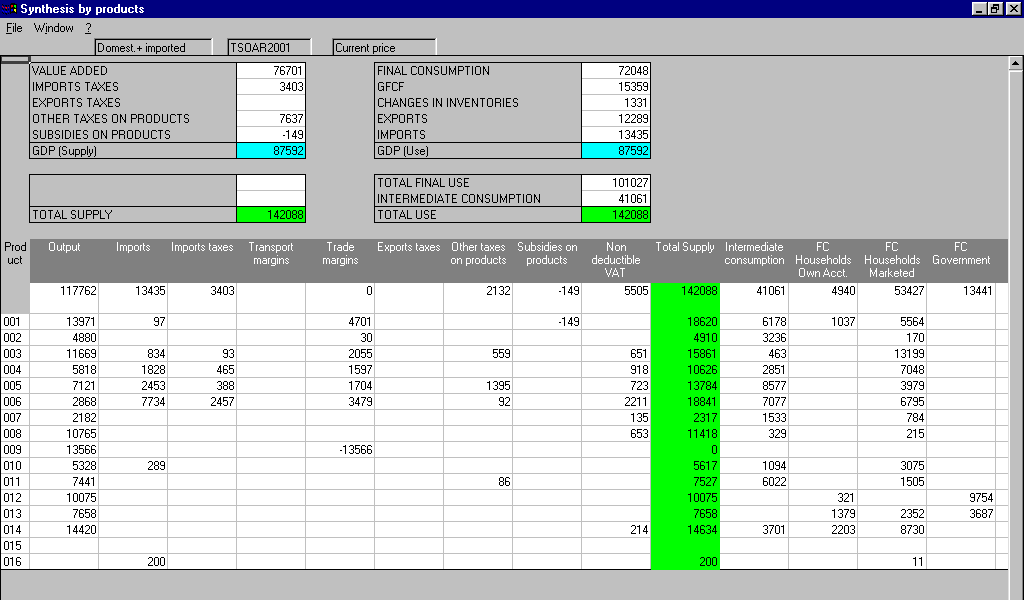This screenshot has height=600, width=1024.
Task: Click the Trade margins column header
Action: pyautogui.click(x=340, y=254)
